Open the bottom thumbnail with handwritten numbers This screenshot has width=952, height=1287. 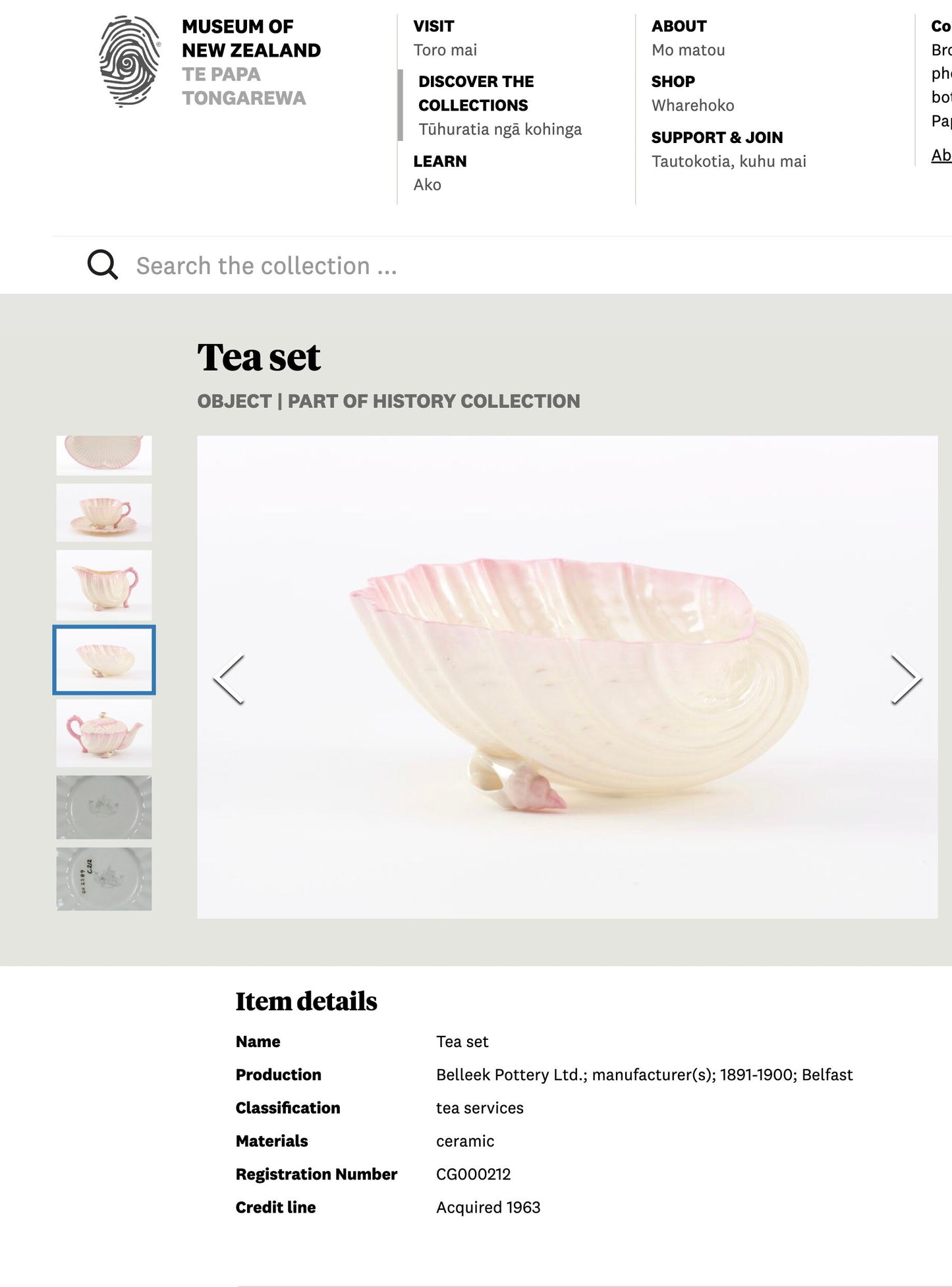coord(104,879)
